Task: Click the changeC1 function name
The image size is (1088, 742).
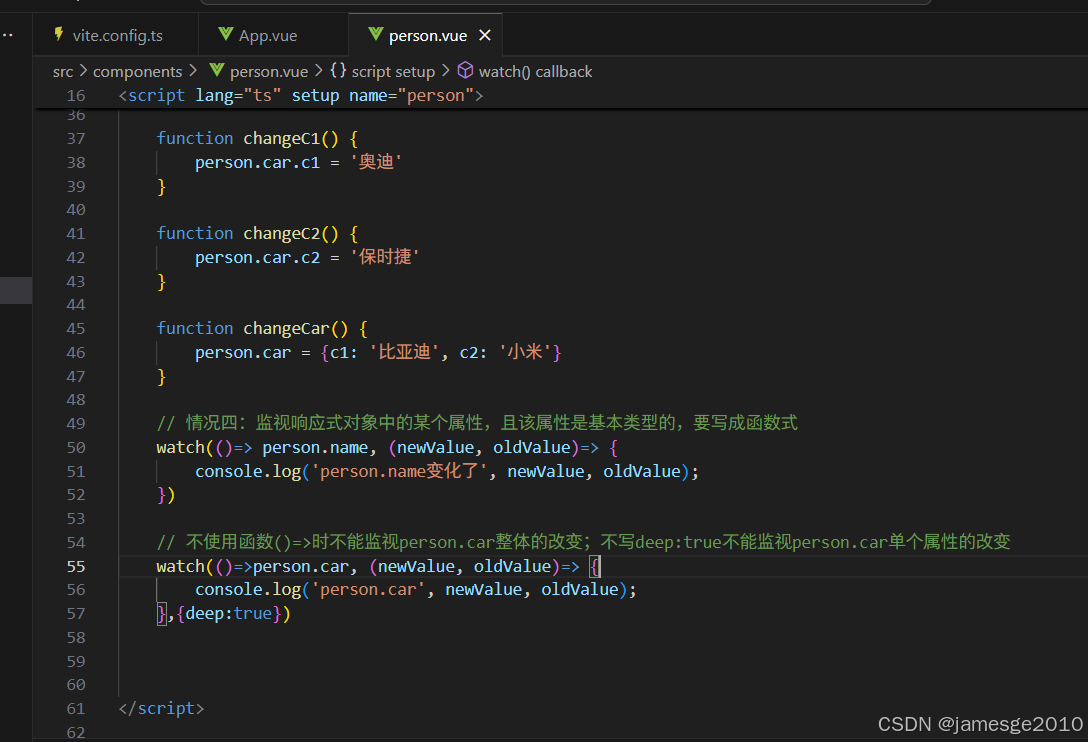Action: (x=282, y=139)
